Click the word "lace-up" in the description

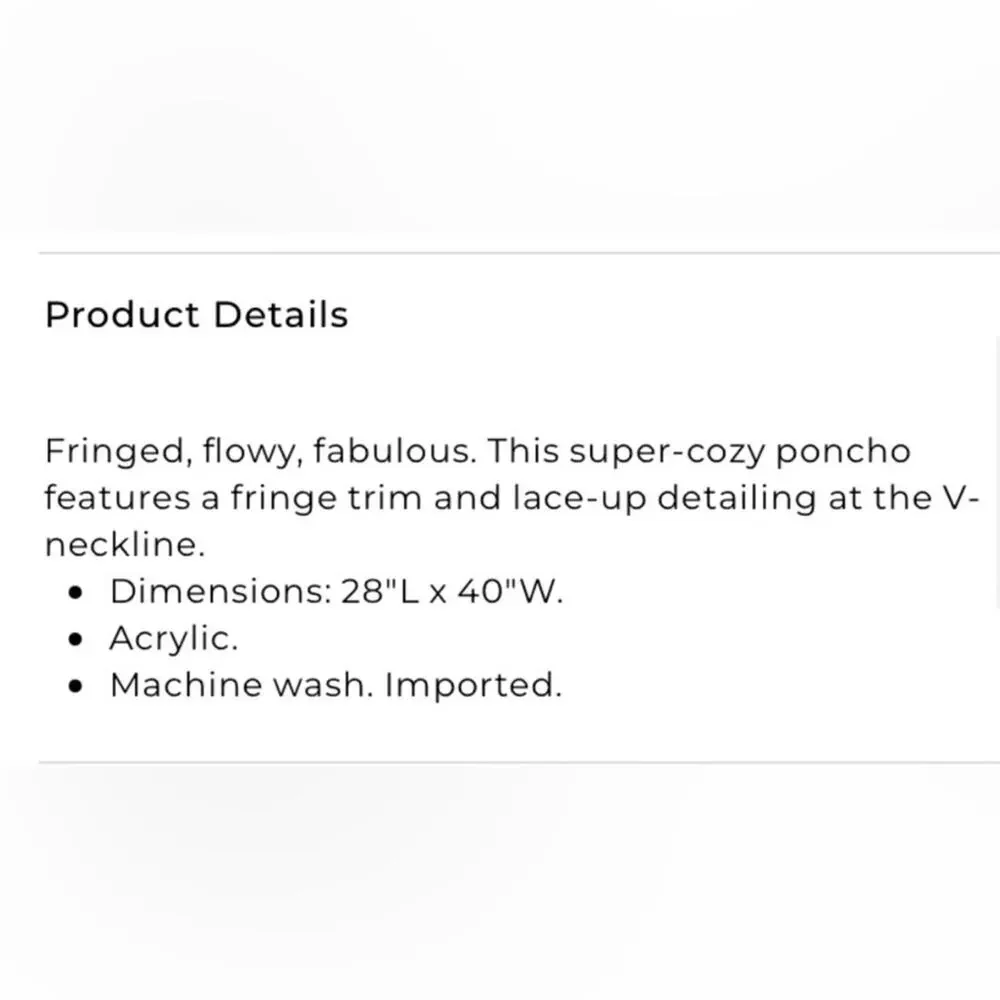580,499
